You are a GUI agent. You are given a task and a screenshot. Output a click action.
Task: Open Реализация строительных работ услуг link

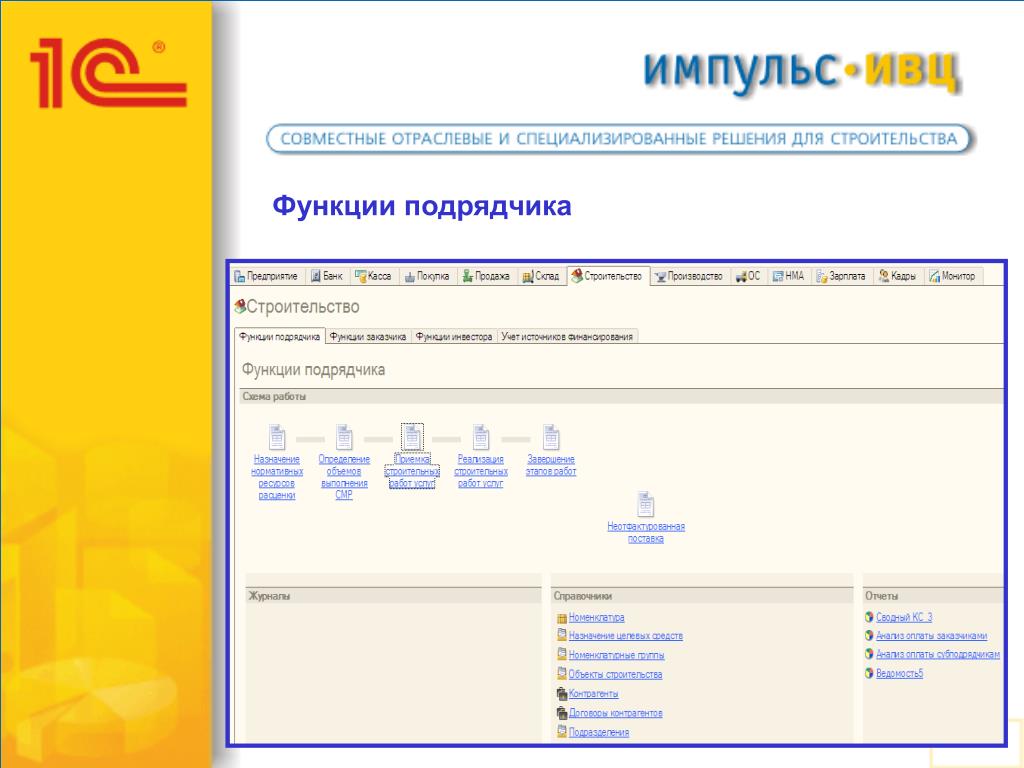(481, 472)
